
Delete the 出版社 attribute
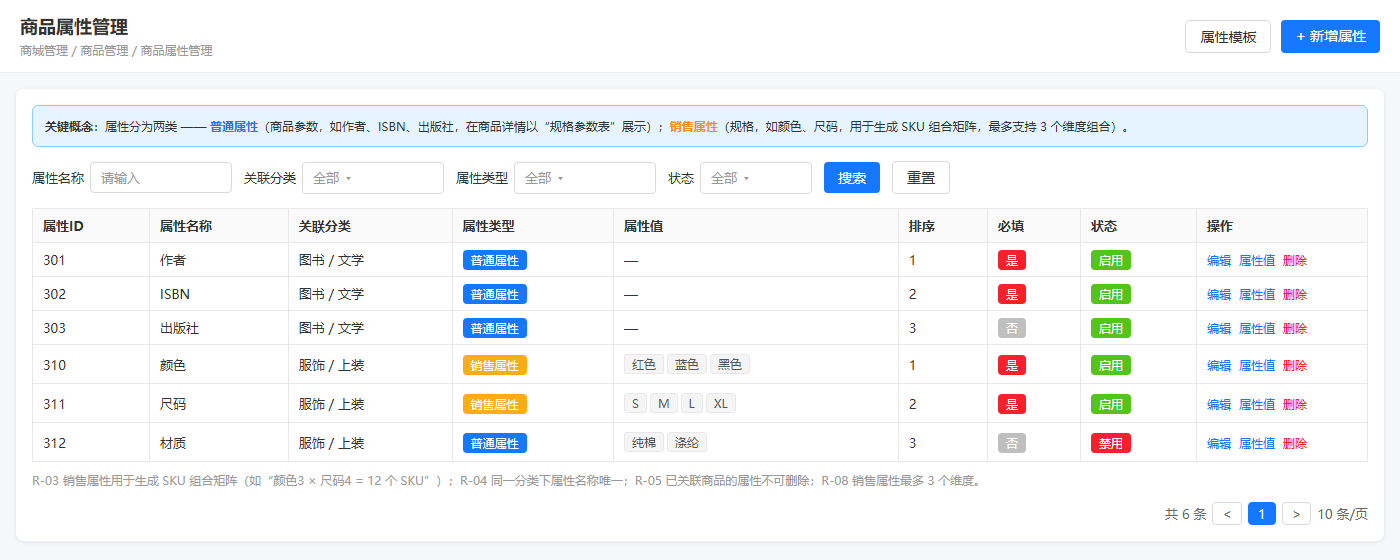[1295, 328]
